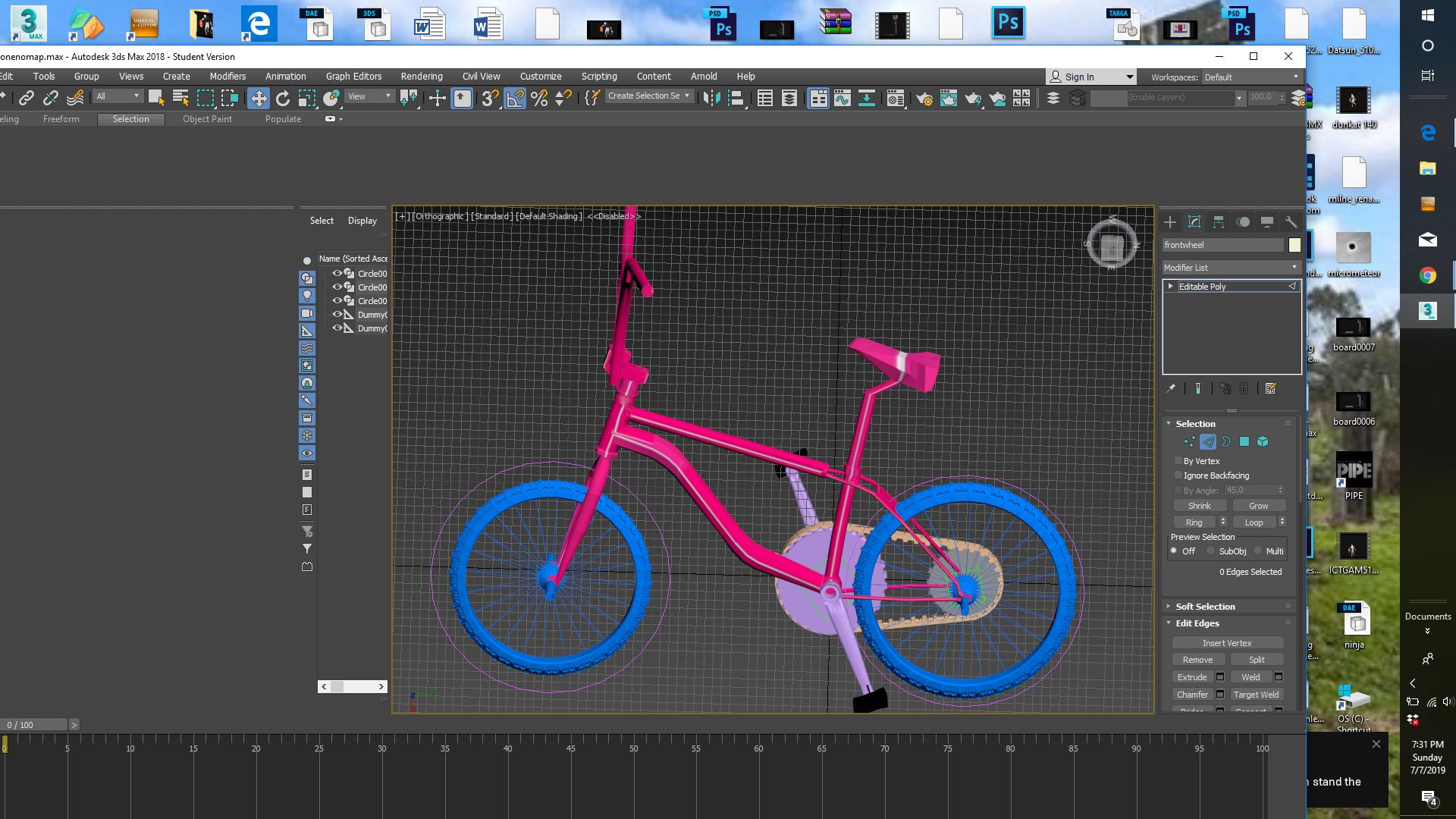1456x819 pixels.
Task: Switch to Polygon sub-object level
Action: (x=1244, y=441)
